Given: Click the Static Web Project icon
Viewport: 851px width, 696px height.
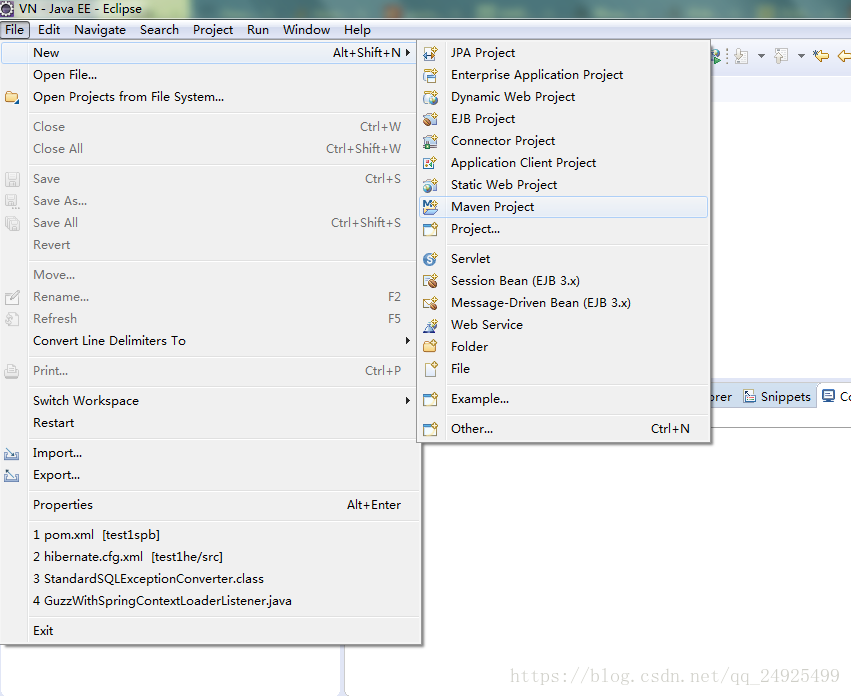Looking at the screenshot, I should tap(430, 185).
